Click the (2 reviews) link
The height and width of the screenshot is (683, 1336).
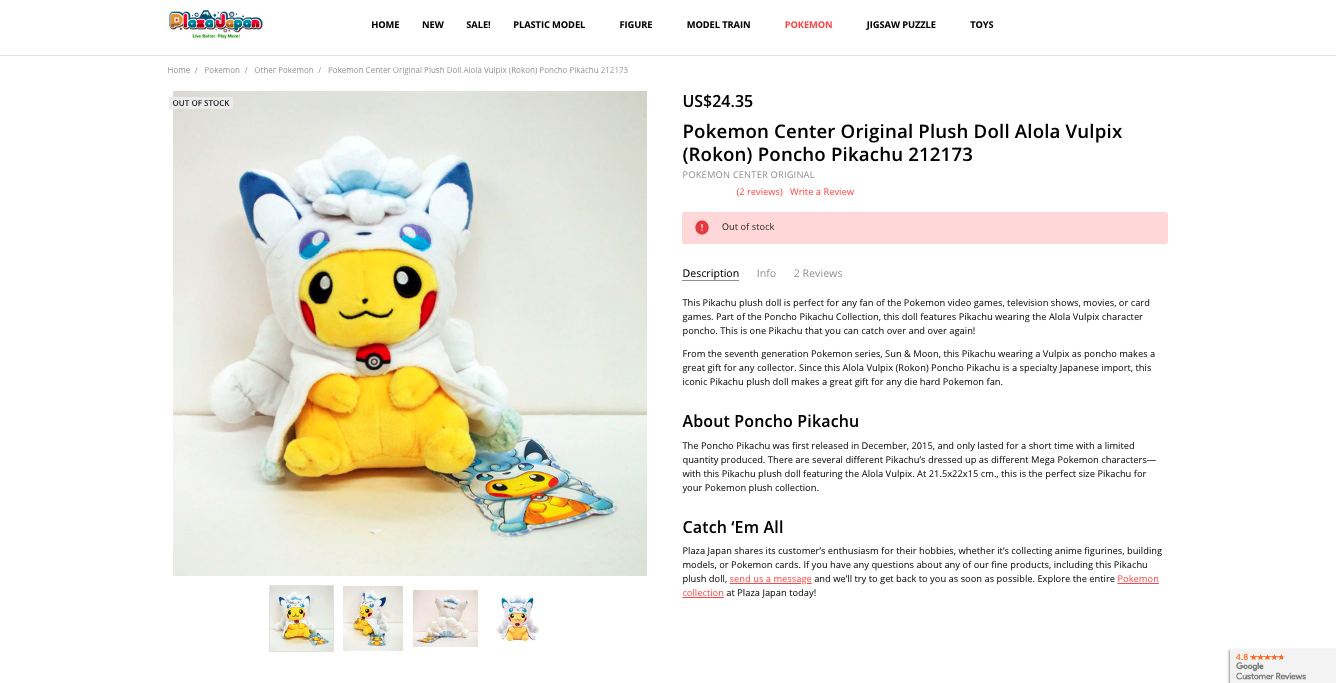pos(759,192)
